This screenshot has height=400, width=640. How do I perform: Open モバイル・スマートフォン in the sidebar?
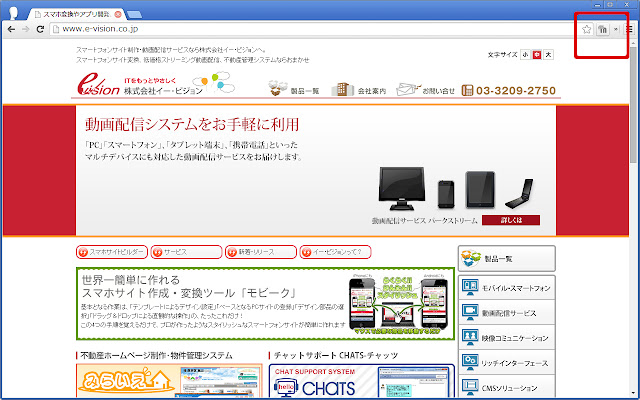(507, 288)
